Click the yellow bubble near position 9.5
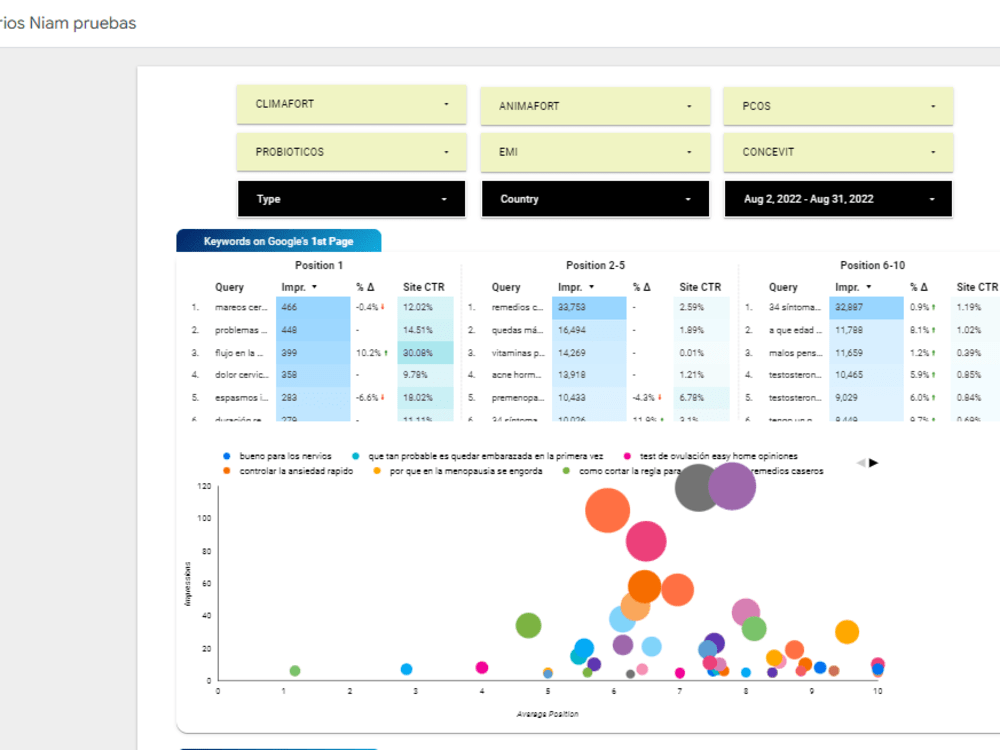The height and width of the screenshot is (750, 1000). tap(847, 632)
